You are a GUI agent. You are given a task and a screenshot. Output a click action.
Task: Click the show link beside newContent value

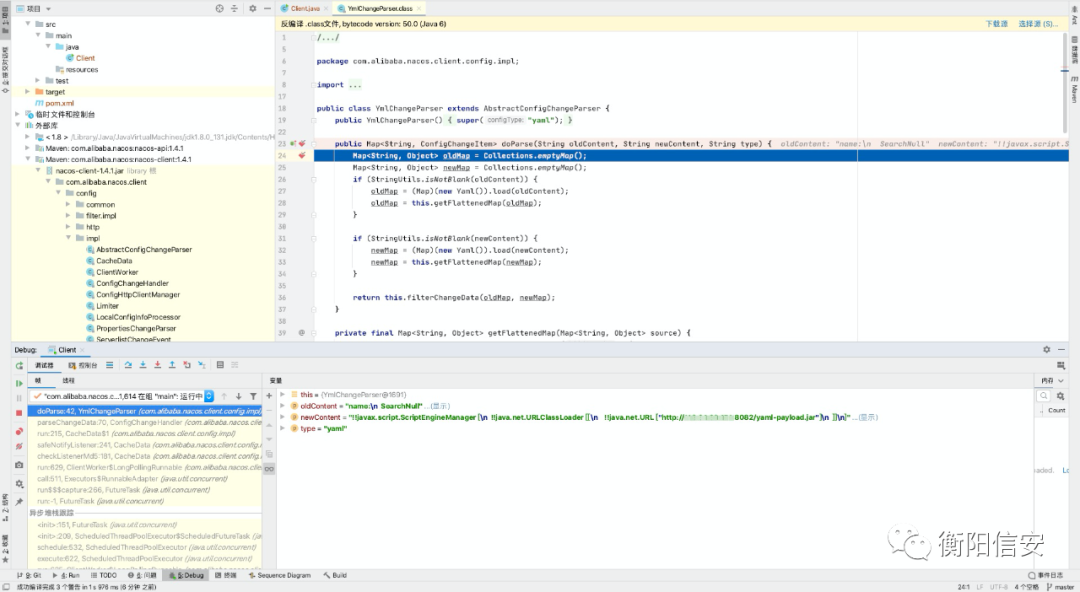[x=868, y=418]
